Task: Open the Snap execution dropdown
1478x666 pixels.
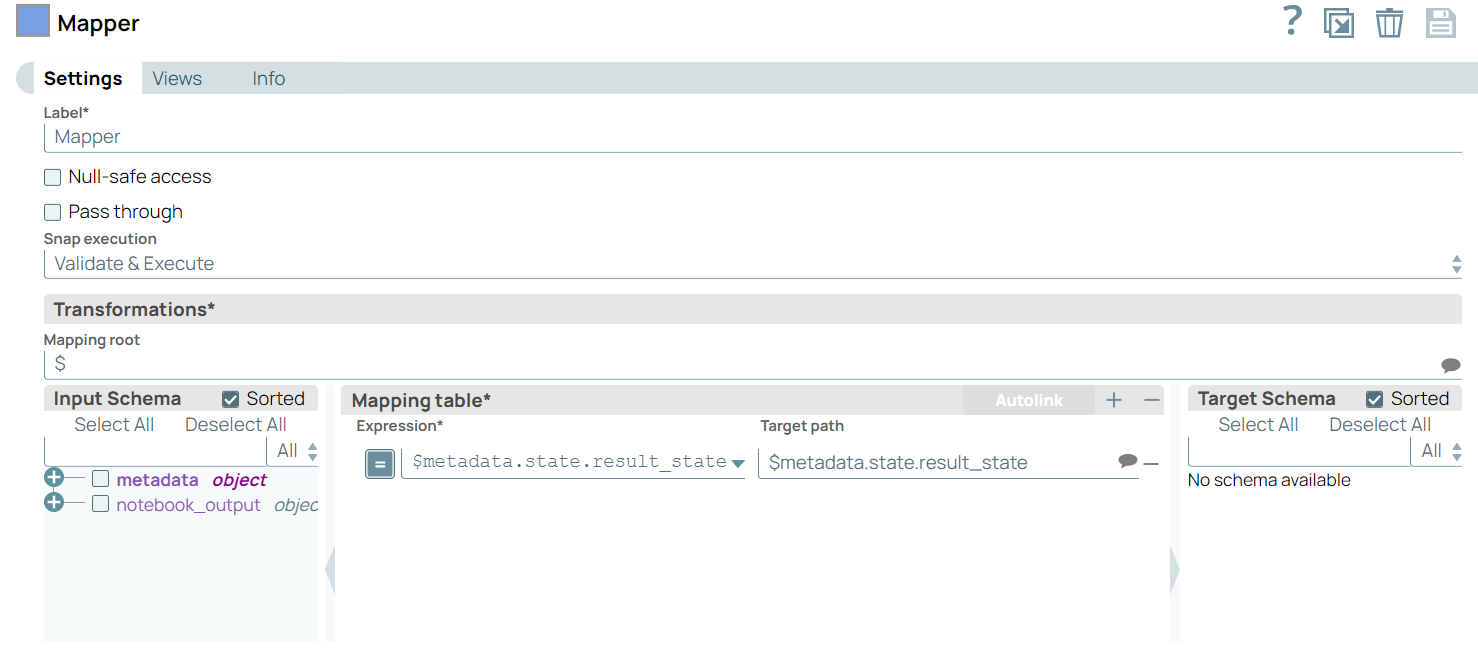Action: click(752, 264)
